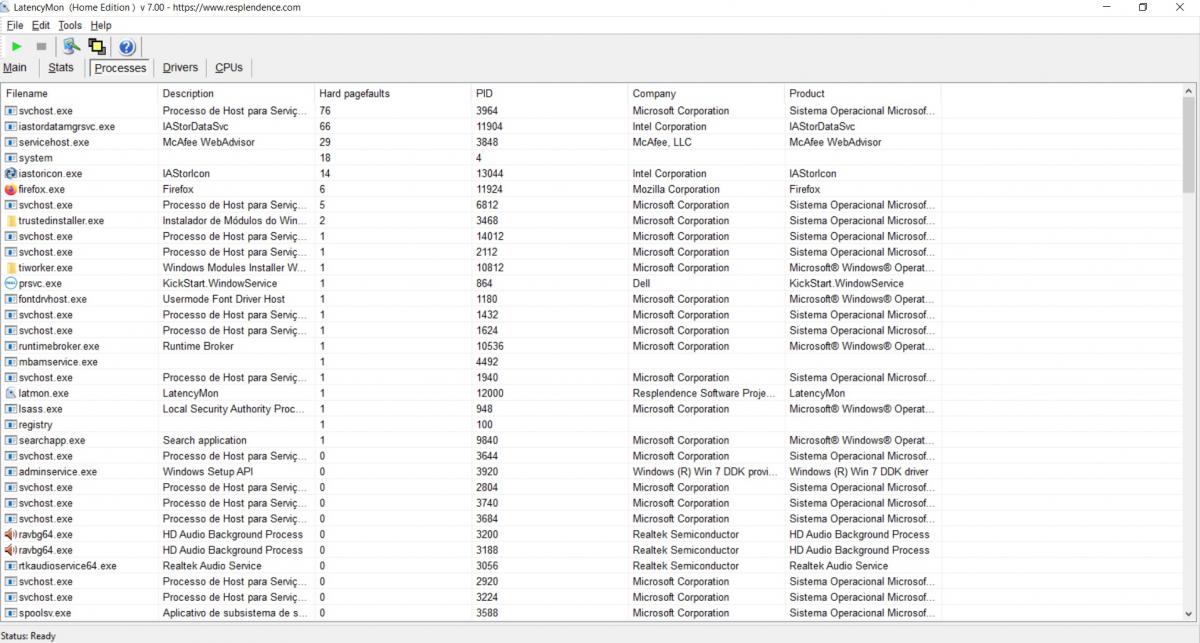Click the speaker icon in the PID 3200 row
The width and height of the screenshot is (1200, 643).
[11, 534]
